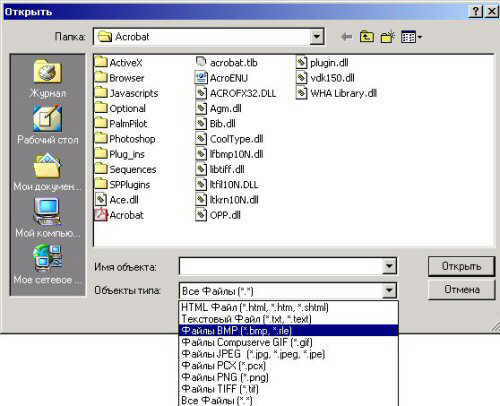This screenshot has height=406, width=500.
Task: Choose Файлы PCX type option
Action: coord(288,365)
